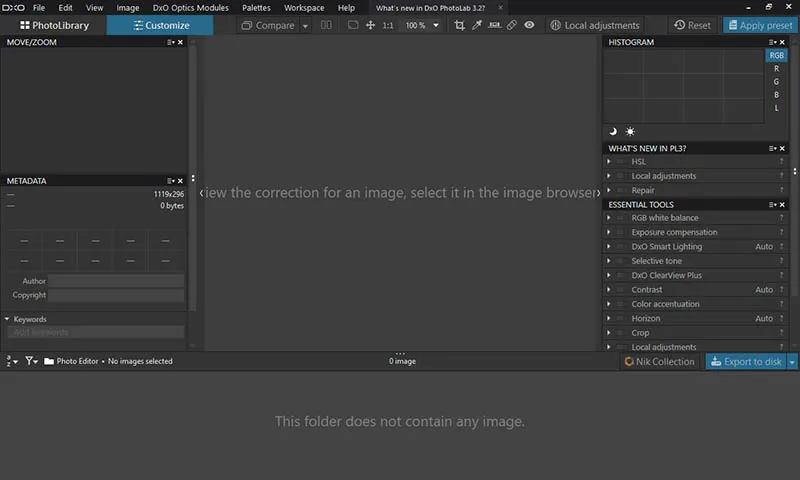This screenshot has width=800, height=480.
Task: Activate the Horizon leveling tool icon
Action: [494, 25]
